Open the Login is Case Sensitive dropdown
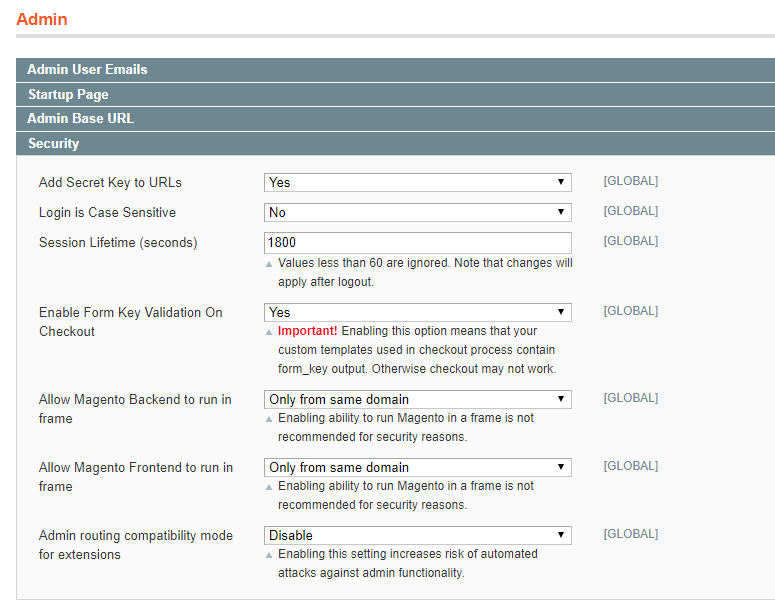This screenshot has width=775, height=609. (x=417, y=212)
